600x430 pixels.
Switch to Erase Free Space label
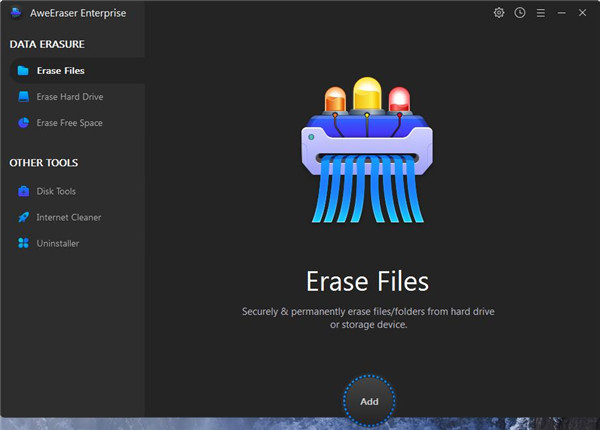(70, 123)
